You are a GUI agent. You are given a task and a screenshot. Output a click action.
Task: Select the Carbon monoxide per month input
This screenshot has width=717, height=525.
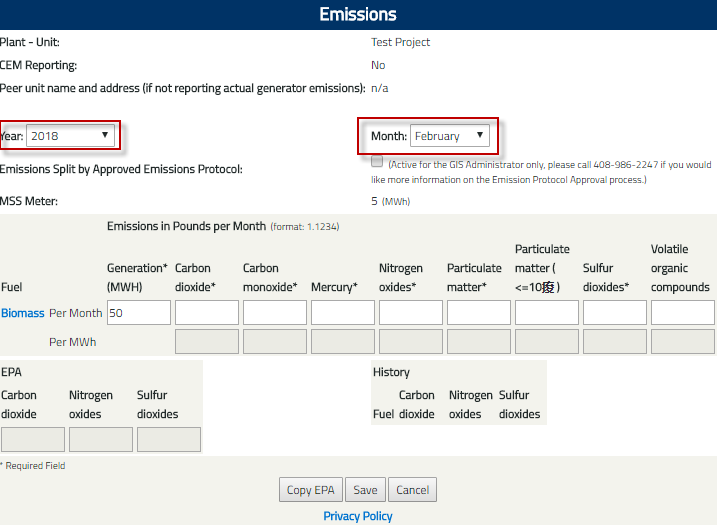[274, 313]
